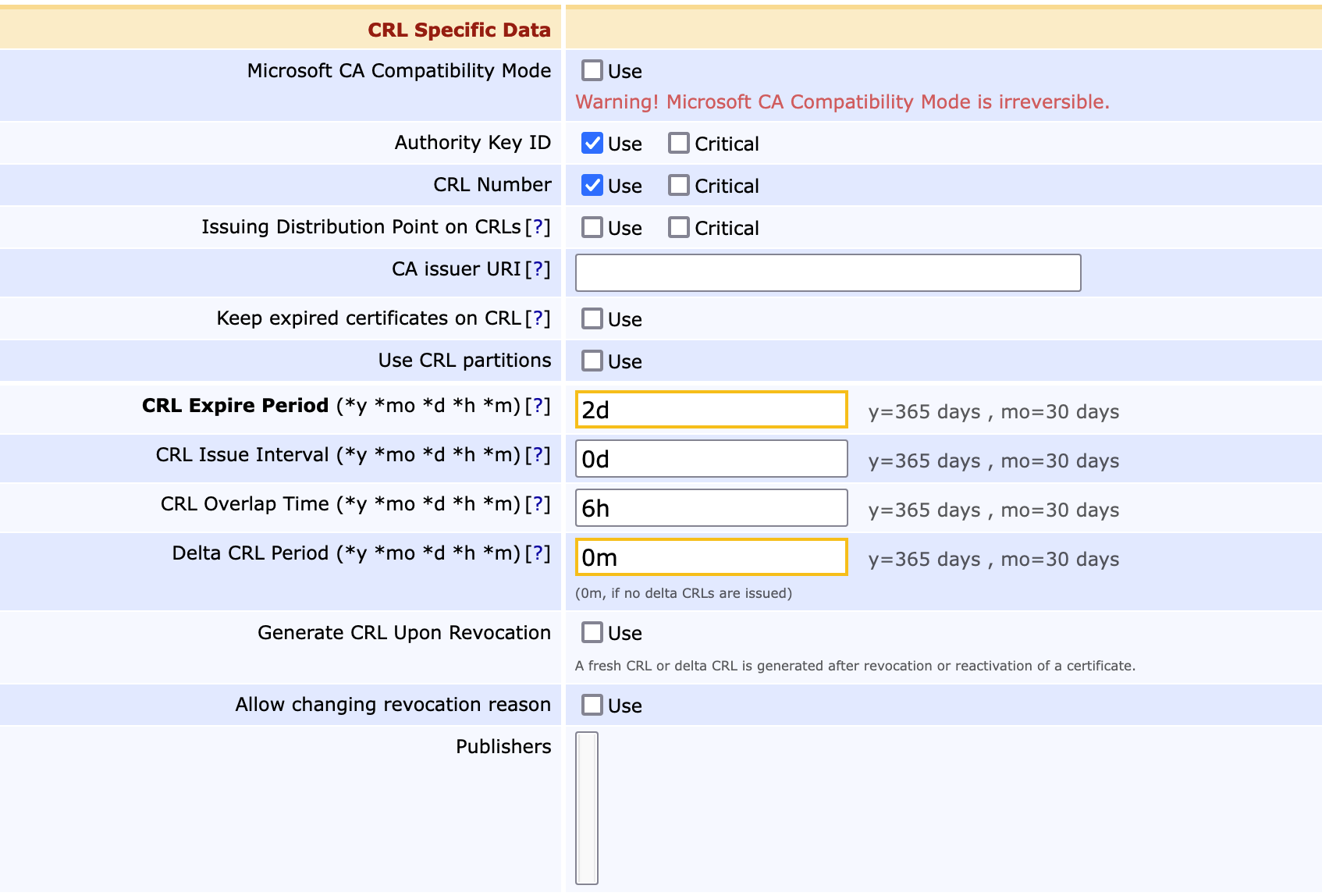Screen dimensions: 1322x896
Task: Click the CA issuer URI text field
Action: [x=827, y=273]
